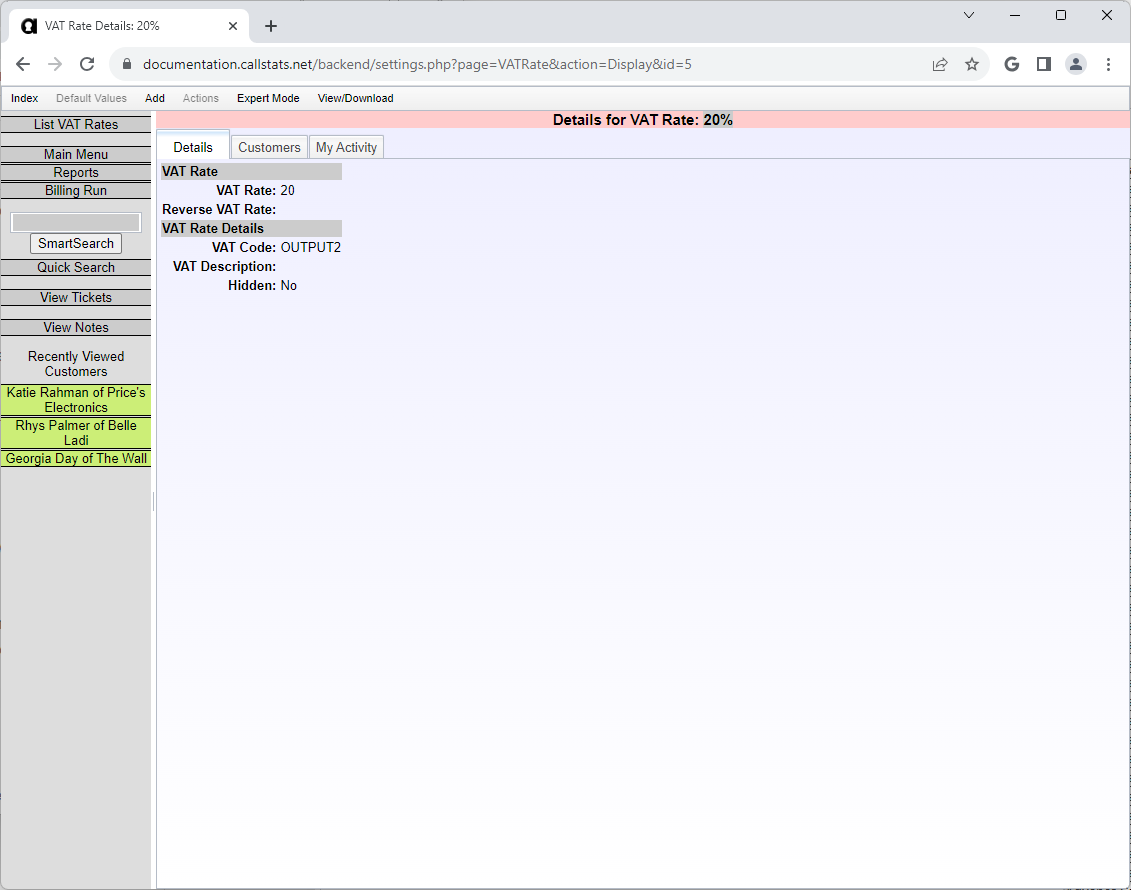Open recently viewed Rhys Palmer of Belle Ladi
The height and width of the screenshot is (890, 1131).
click(x=76, y=433)
